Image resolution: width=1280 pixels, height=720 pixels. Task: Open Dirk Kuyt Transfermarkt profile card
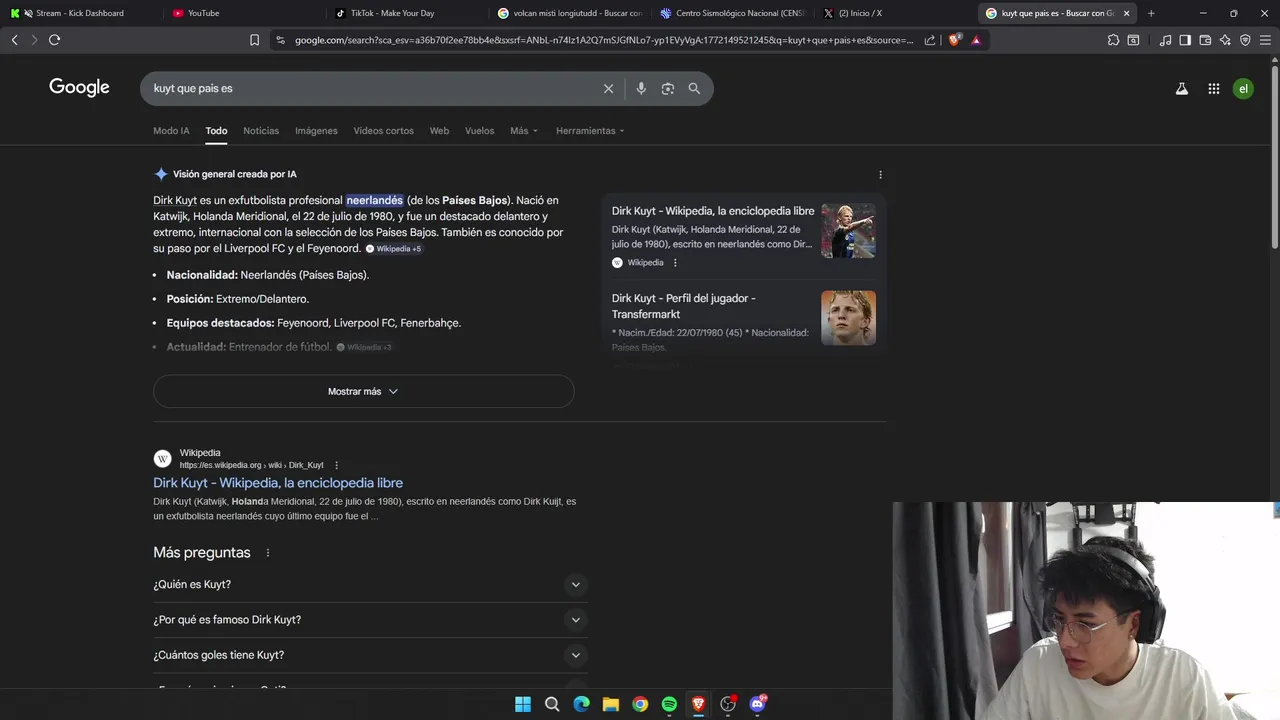743,322
